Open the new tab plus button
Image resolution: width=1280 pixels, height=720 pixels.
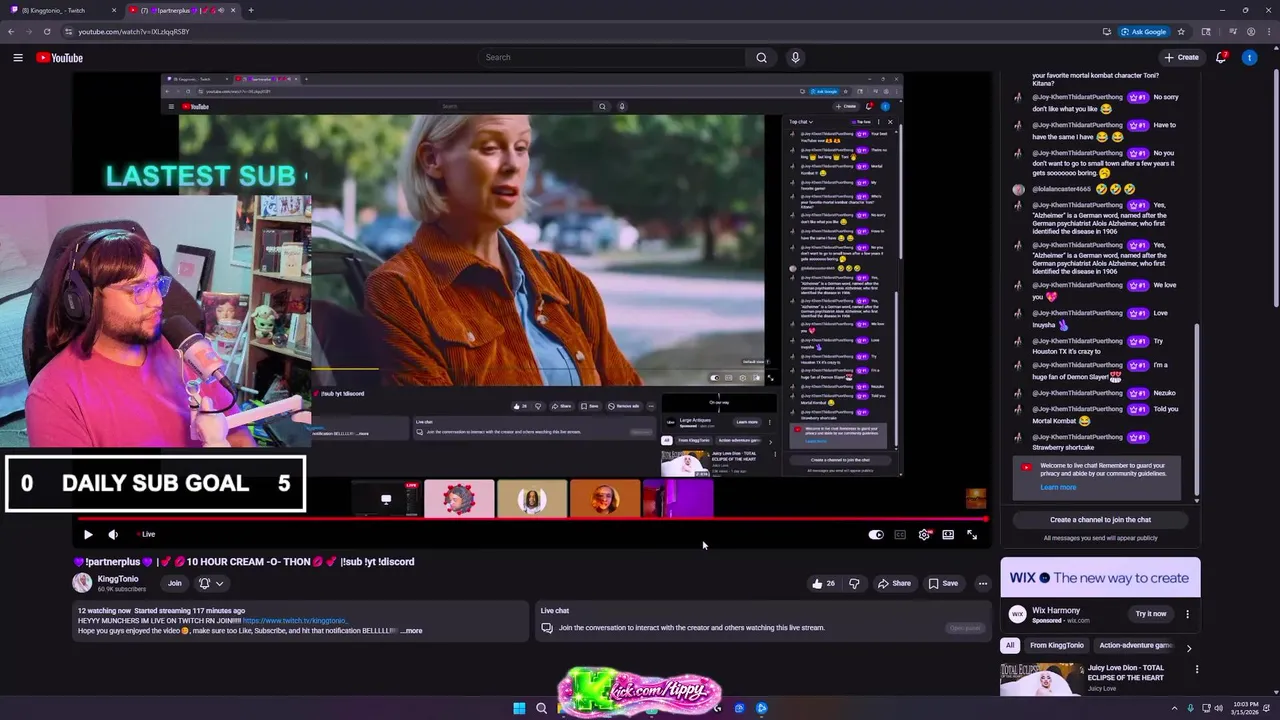[x=250, y=10]
